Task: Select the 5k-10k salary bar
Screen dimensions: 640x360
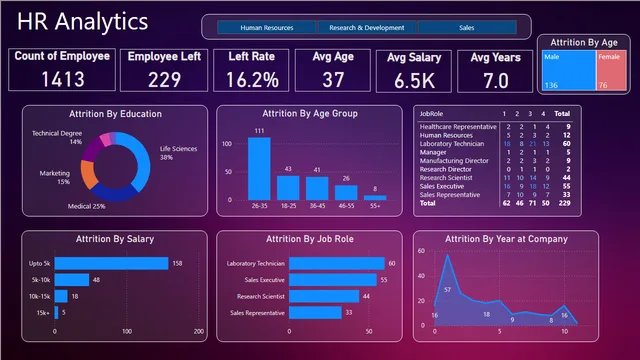Action: click(72, 280)
